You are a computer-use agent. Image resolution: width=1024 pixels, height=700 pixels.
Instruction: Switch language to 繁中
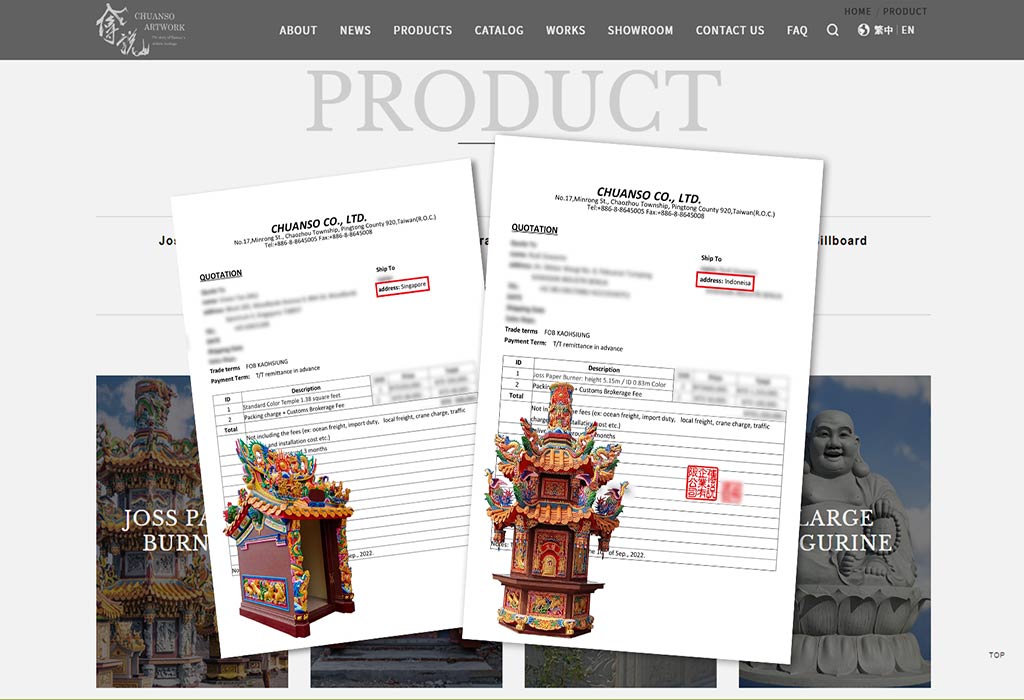884,30
